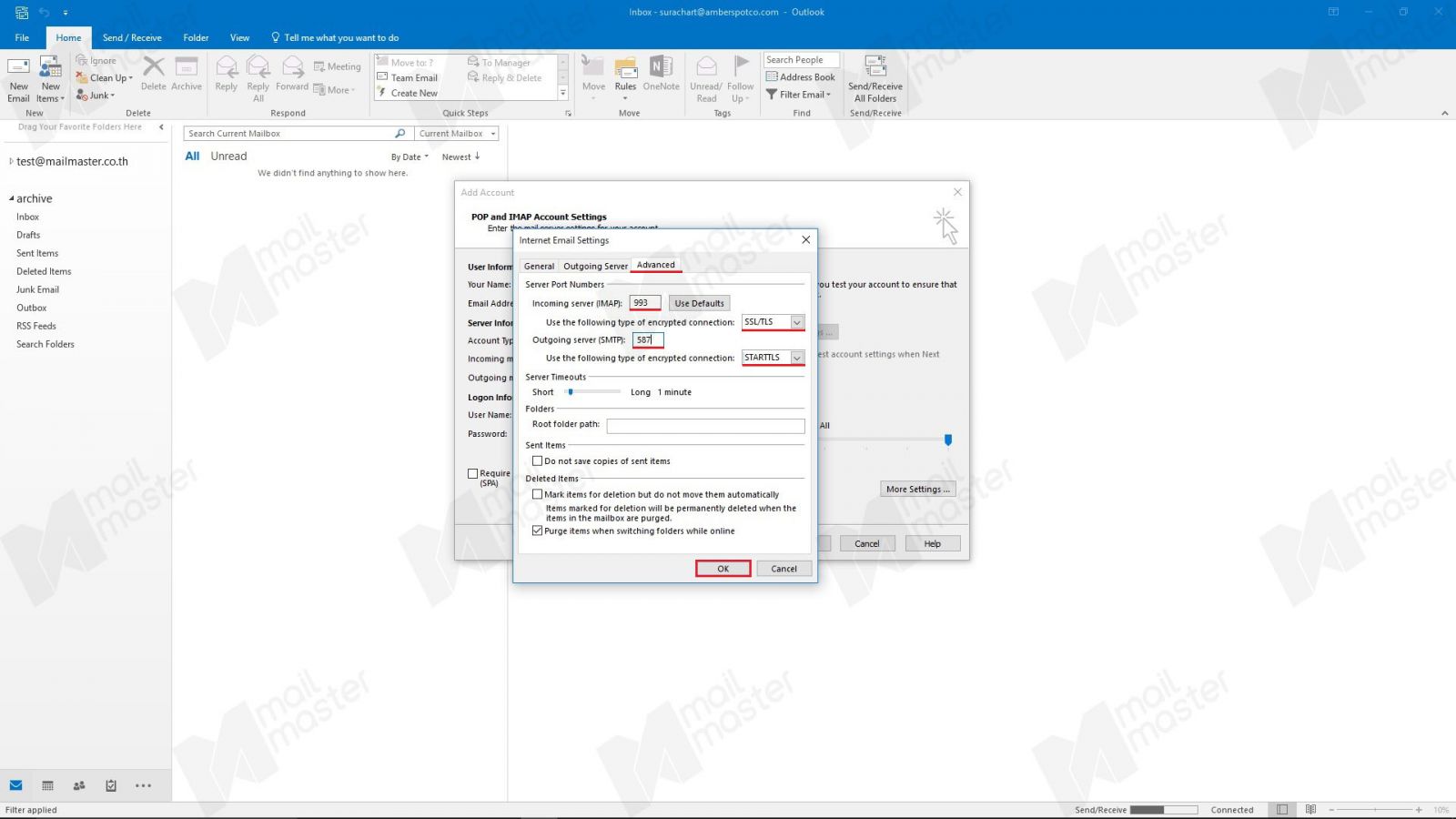Collapse the archive folder tree
This screenshot has width=1456, height=819.
point(12,198)
